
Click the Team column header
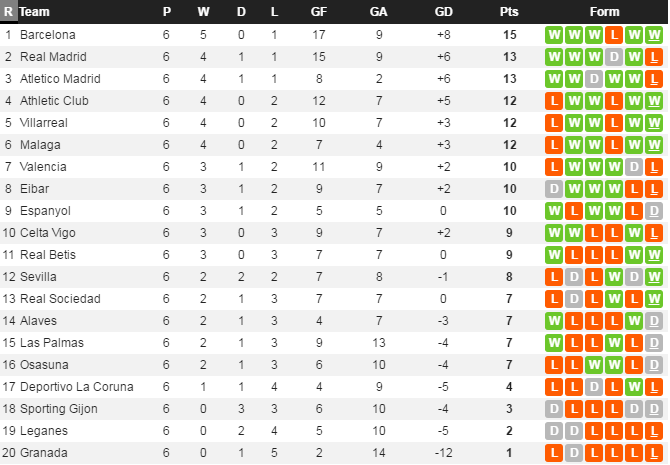coord(35,12)
